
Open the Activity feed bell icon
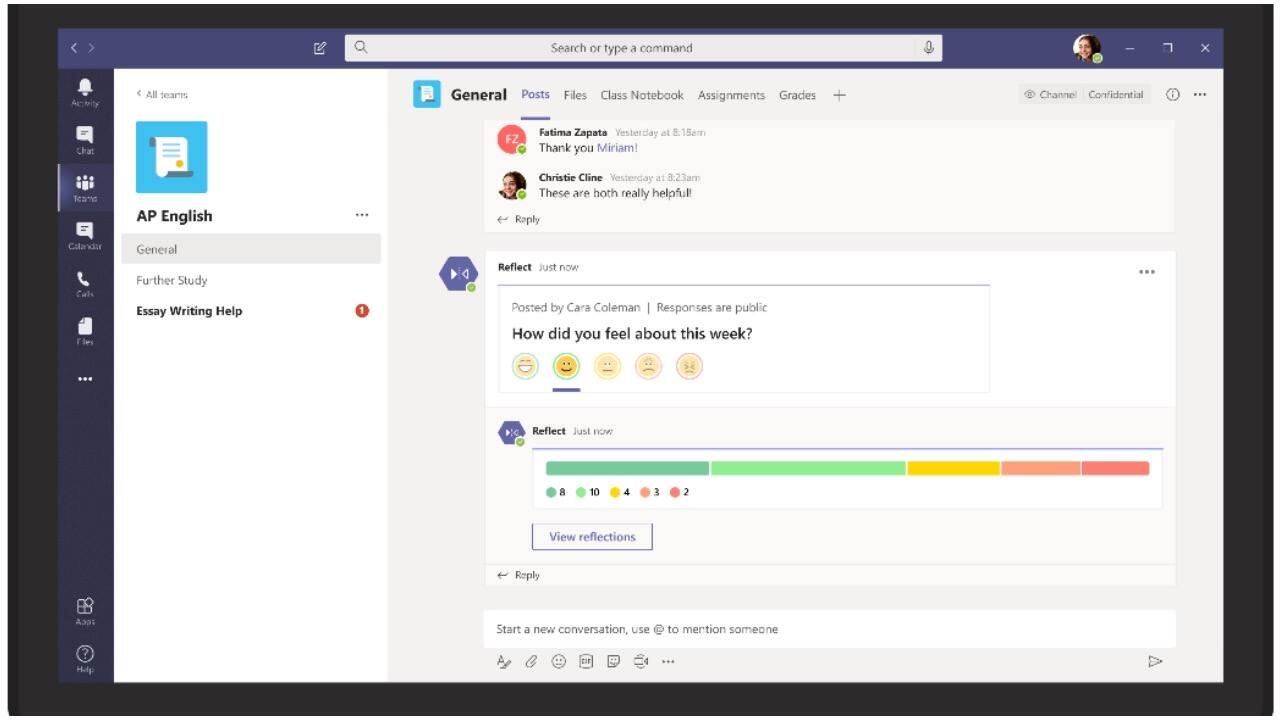tap(85, 89)
